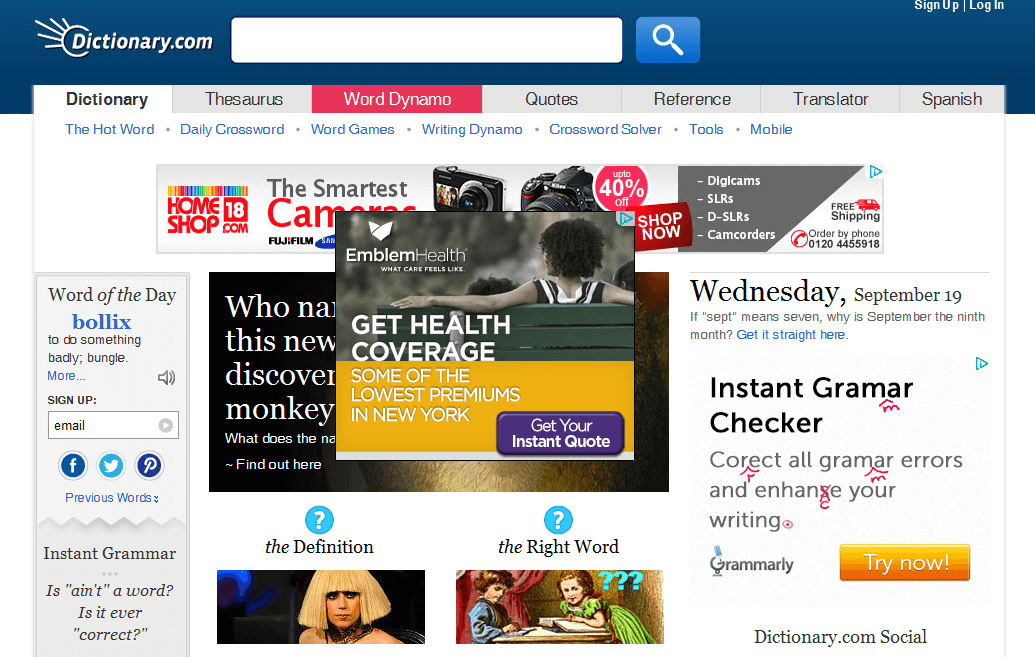
Task: Open the Mobile link
Action: (x=771, y=129)
